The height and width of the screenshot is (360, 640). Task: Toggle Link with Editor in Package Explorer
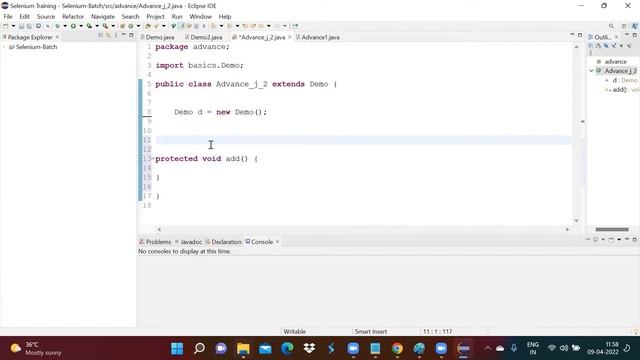109,36
